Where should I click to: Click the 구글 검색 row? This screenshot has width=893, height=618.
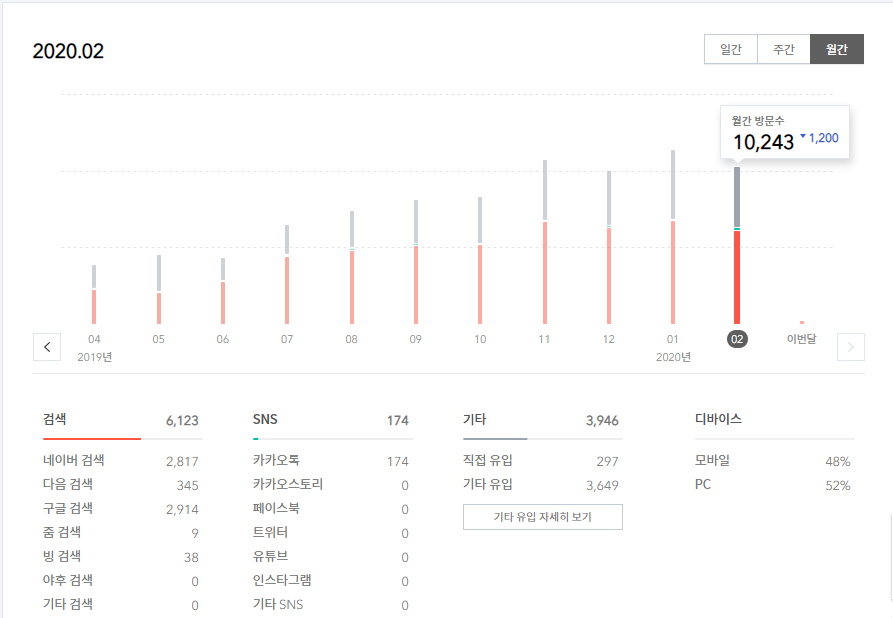coord(122,509)
